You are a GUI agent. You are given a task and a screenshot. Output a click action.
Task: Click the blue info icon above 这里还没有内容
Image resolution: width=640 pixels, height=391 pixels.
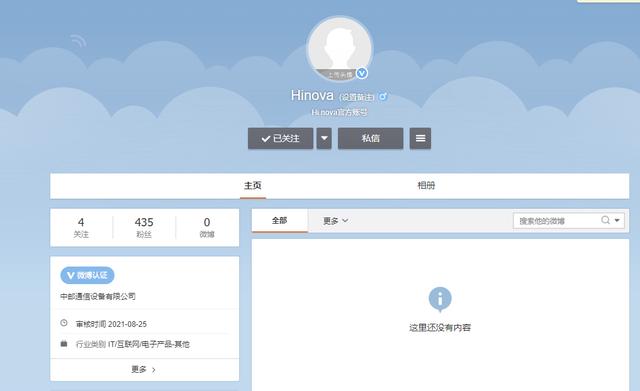coord(440,299)
